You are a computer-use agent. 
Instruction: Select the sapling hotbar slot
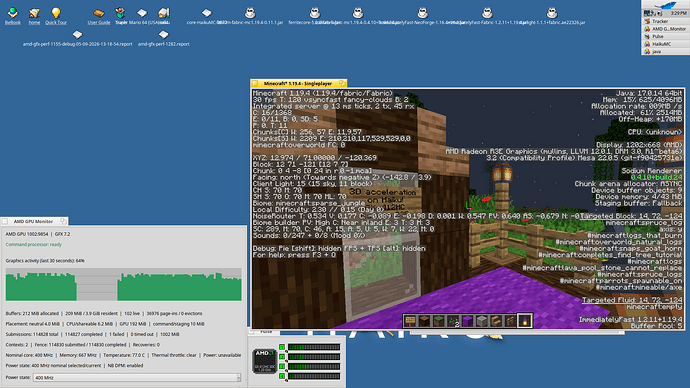[453, 321]
